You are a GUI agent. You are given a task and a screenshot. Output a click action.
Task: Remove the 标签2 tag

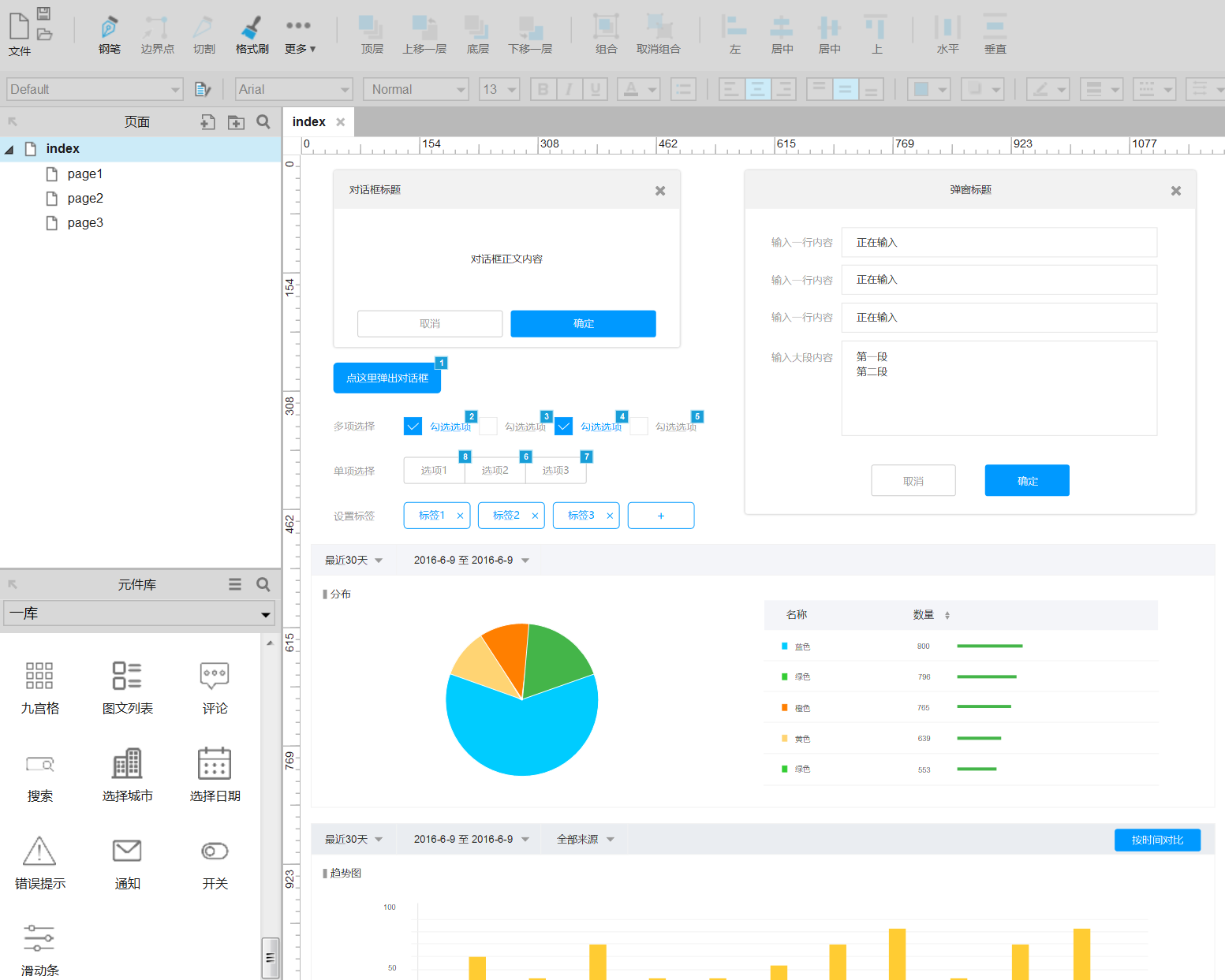click(x=535, y=516)
